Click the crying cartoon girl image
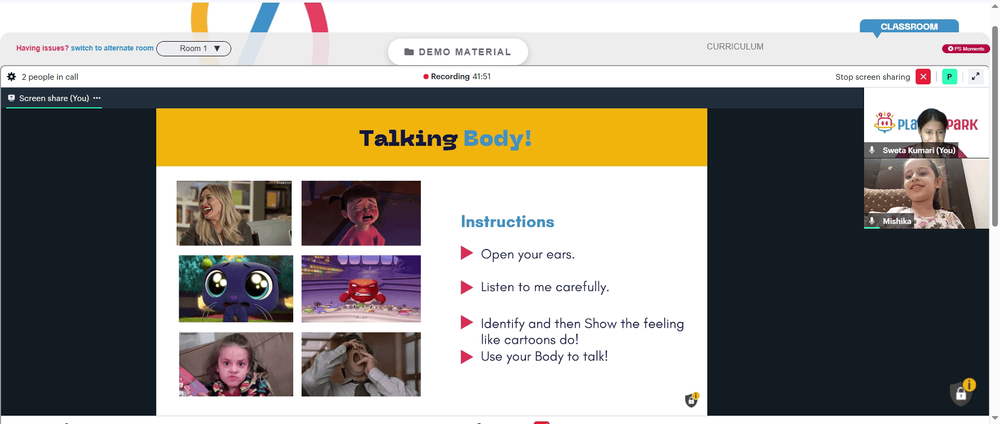Screen dimensions: 1000x424 tap(361, 213)
